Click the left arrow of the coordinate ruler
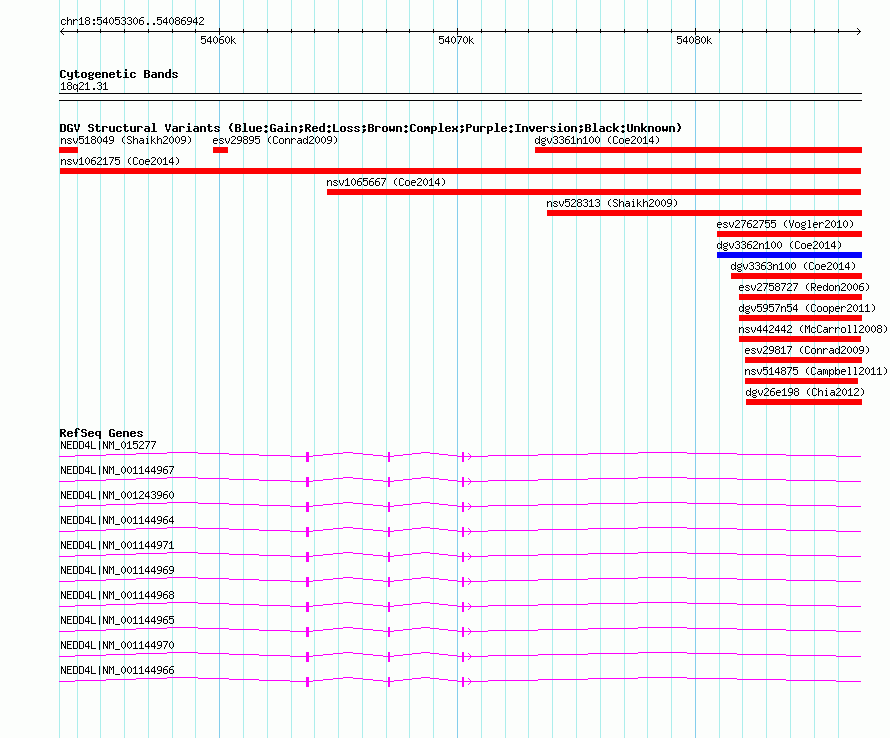The height and width of the screenshot is (738, 890). tap(62, 31)
